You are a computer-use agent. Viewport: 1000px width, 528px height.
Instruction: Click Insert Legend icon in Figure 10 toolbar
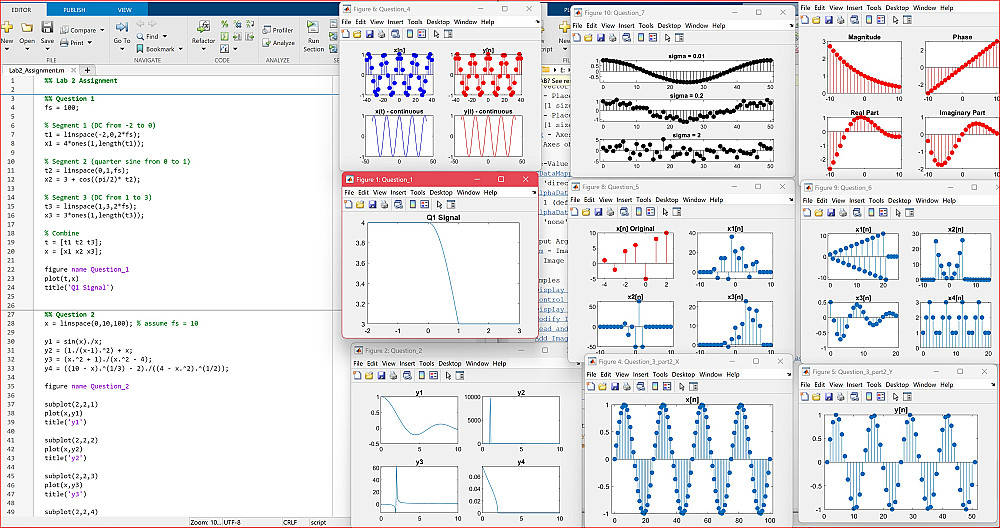(x=652, y=38)
